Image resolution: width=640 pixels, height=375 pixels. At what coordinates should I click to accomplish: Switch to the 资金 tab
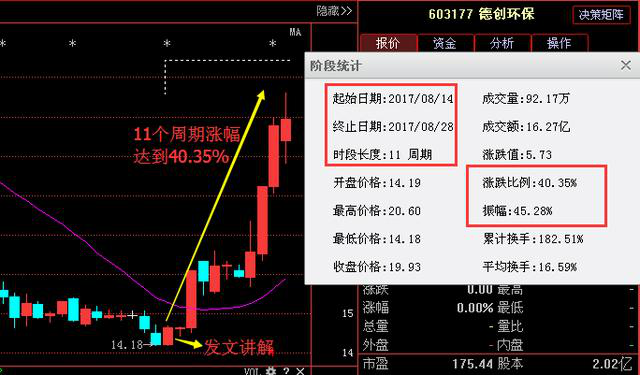click(445, 43)
